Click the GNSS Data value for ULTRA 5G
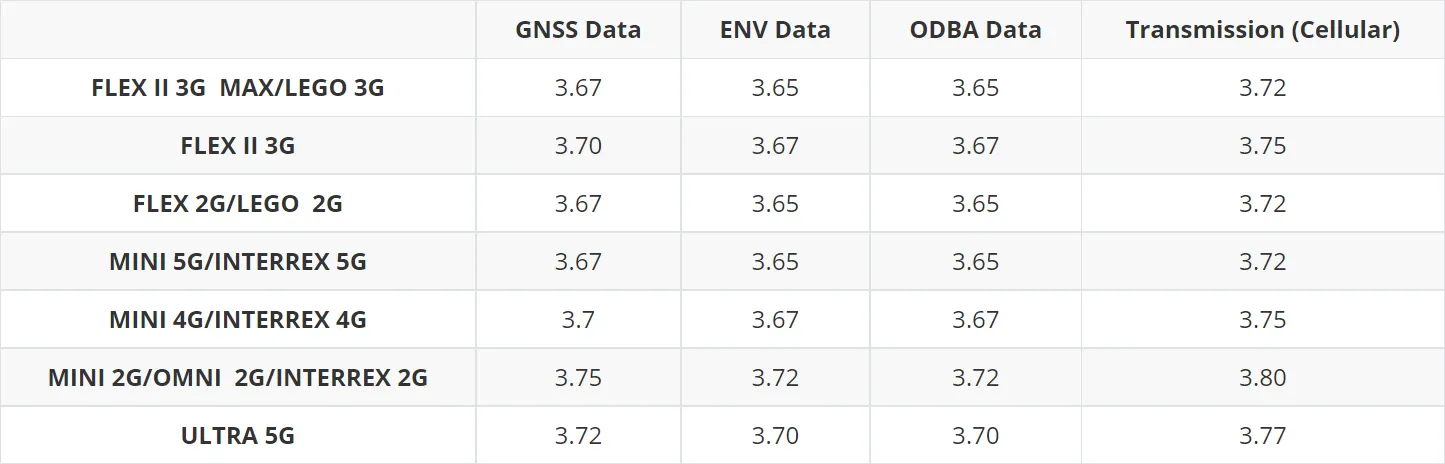 [x=578, y=436]
